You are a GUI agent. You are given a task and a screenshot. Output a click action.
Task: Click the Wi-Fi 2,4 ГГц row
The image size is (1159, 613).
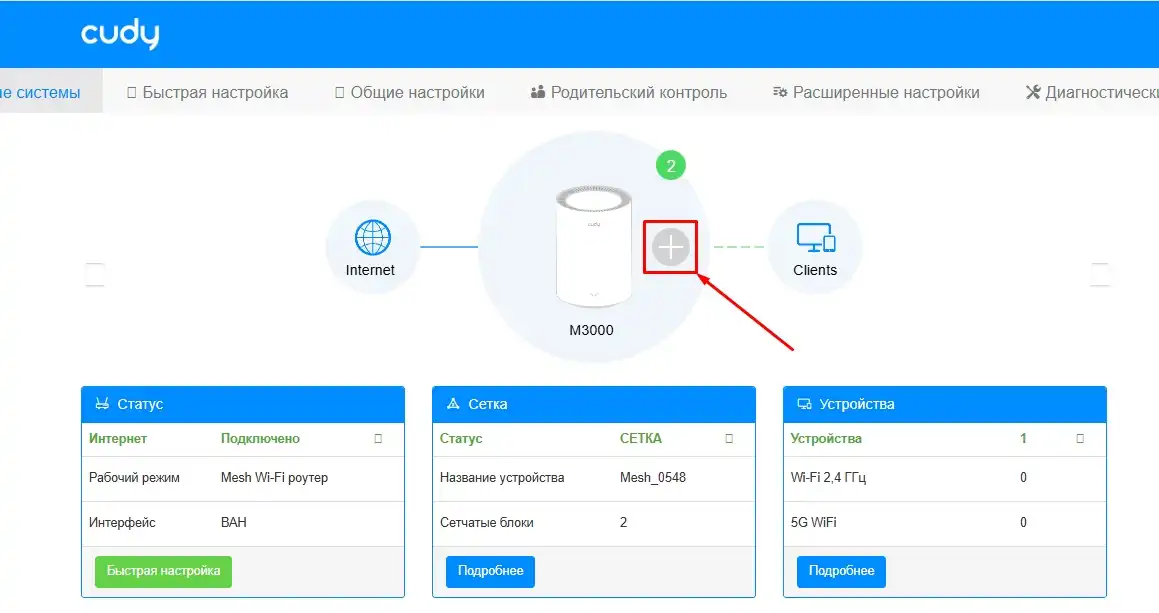(945, 478)
